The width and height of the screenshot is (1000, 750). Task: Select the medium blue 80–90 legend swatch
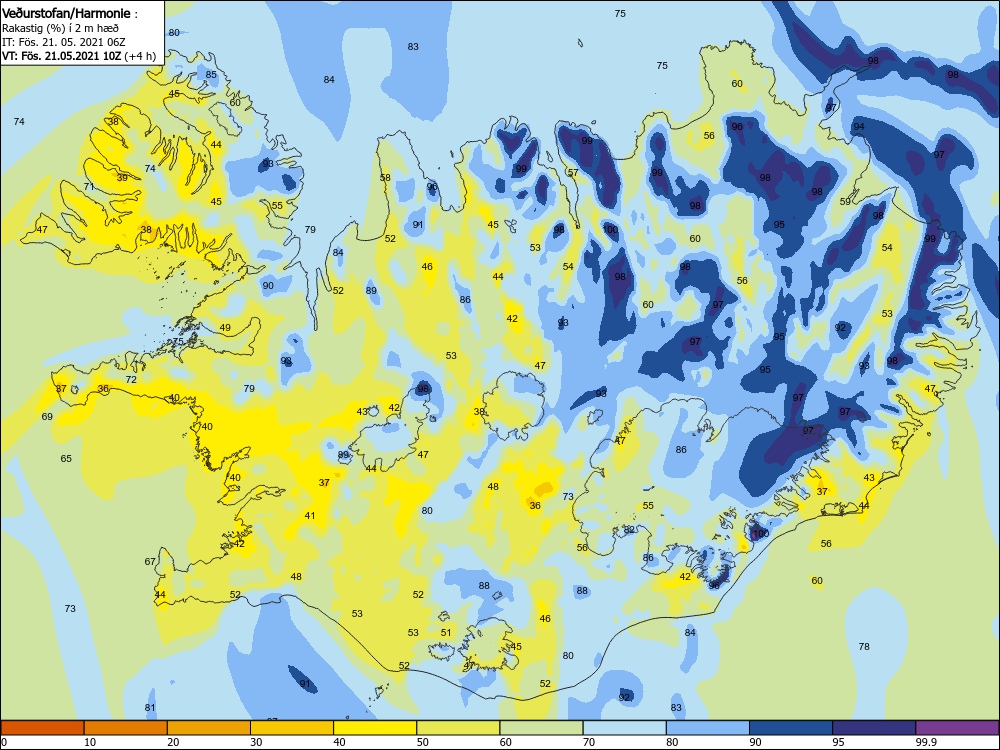[708, 728]
